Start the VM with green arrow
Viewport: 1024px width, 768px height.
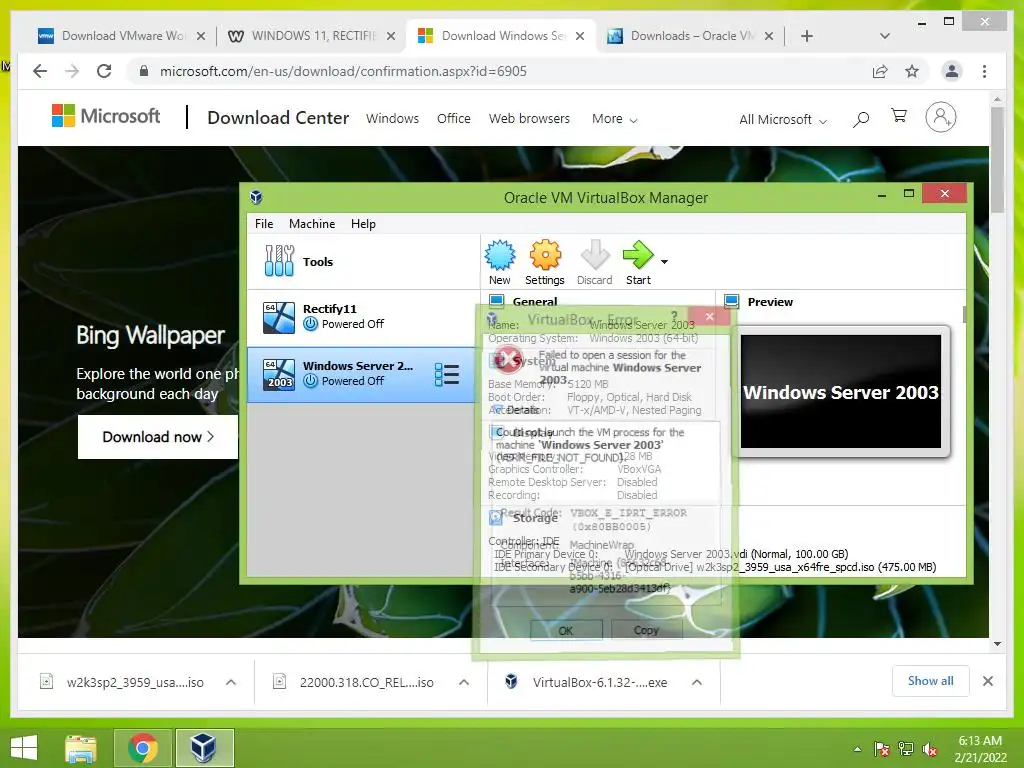(x=638, y=263)
